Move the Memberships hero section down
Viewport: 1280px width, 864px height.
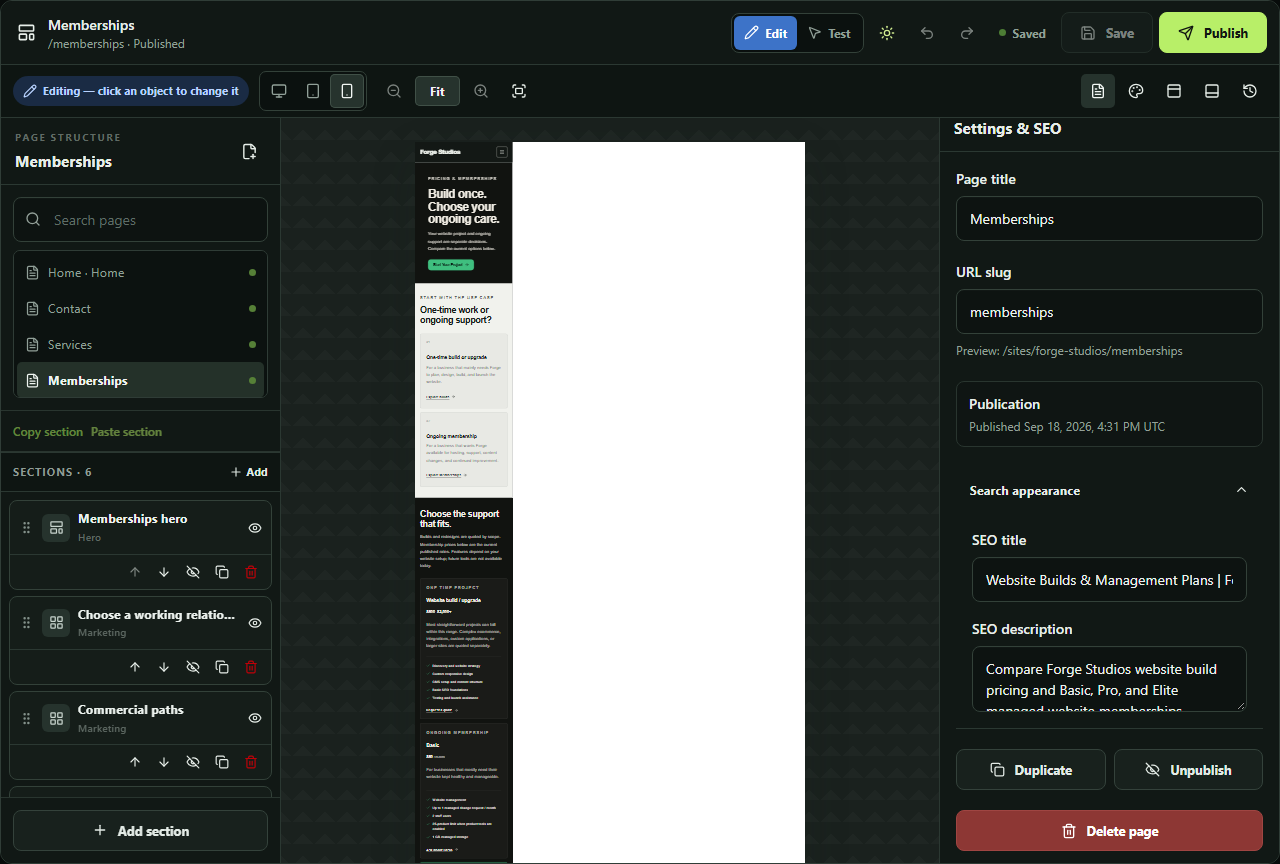point(164,572)
